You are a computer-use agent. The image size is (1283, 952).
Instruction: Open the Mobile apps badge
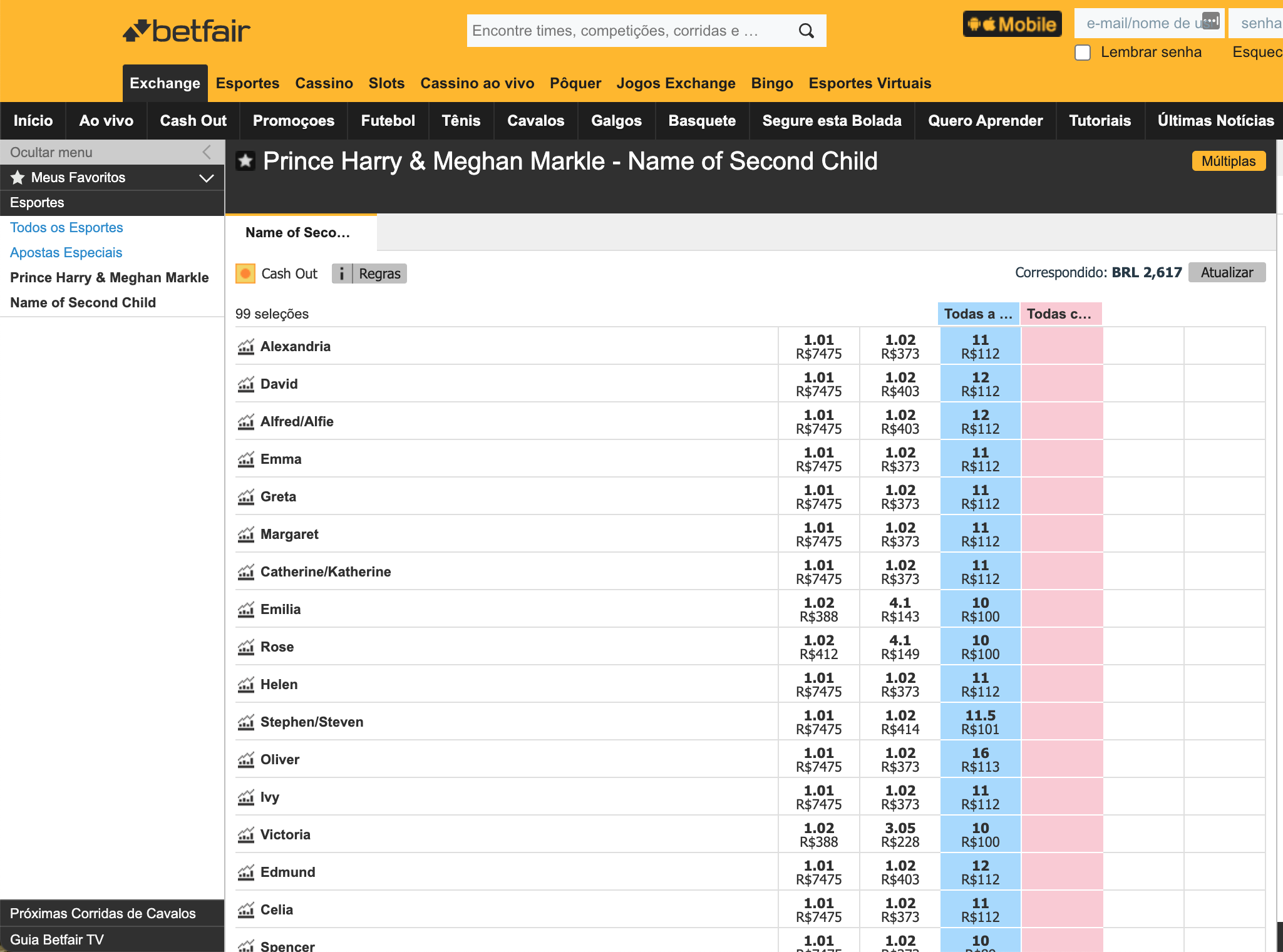(x=1012, y=24)
